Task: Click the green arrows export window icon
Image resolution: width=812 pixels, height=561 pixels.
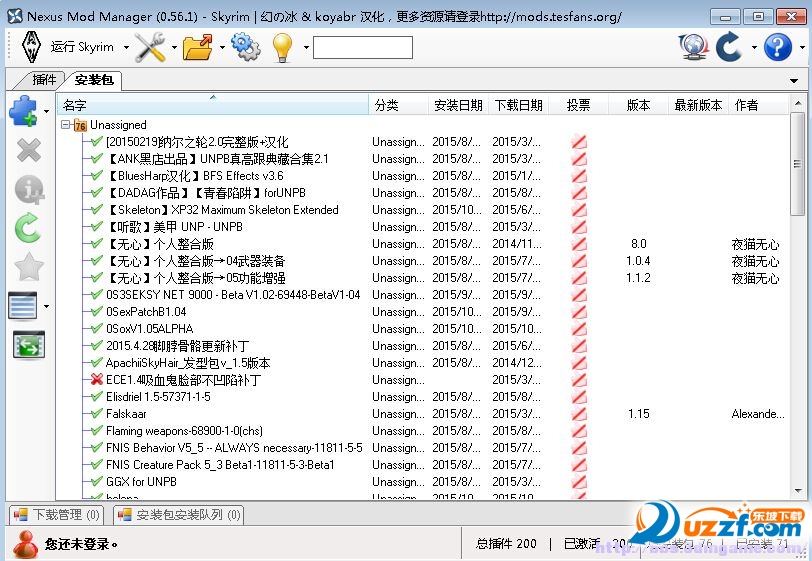Action: pyautogui.click(x=29, y=344)
